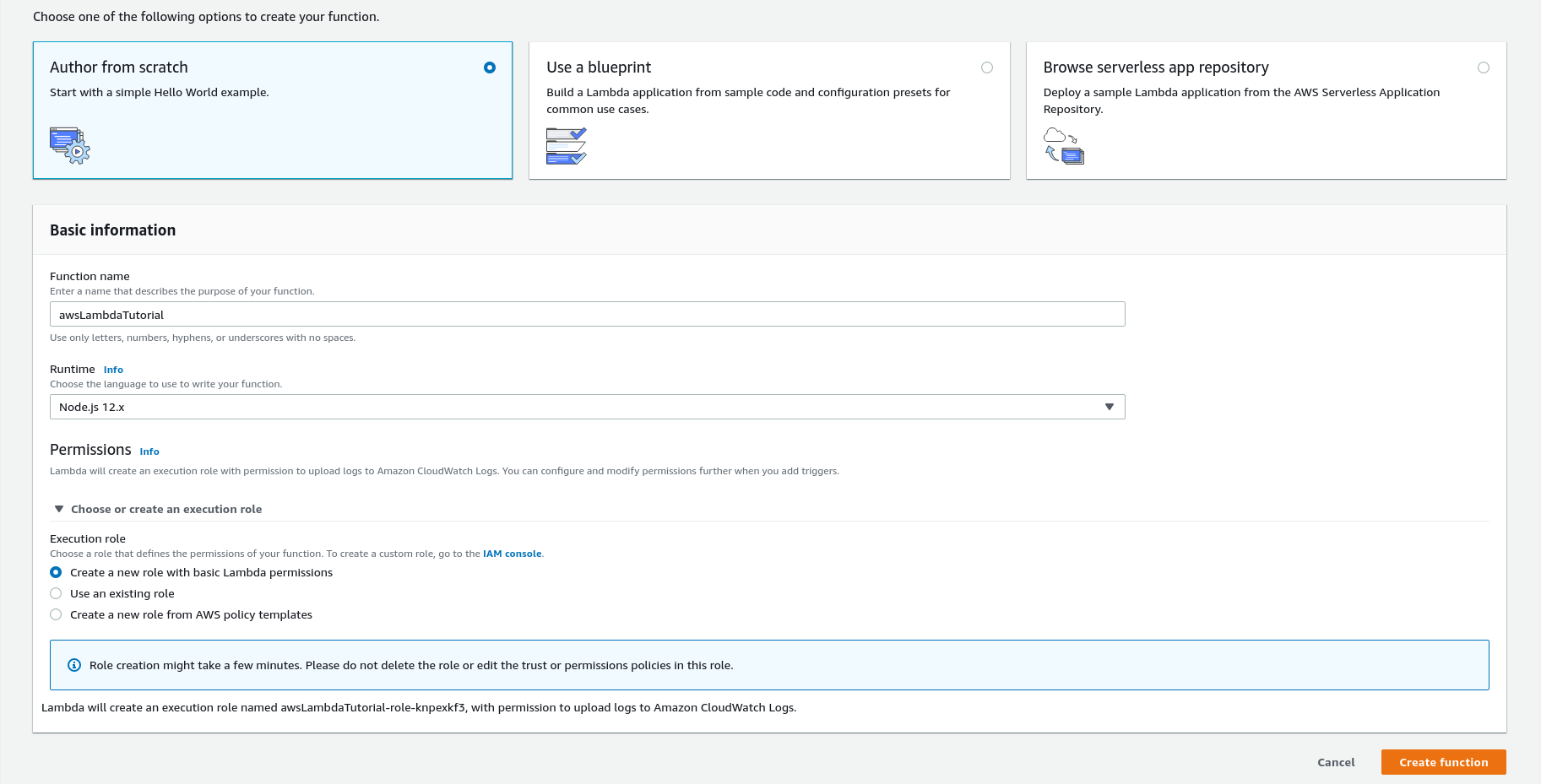Screen dimensions: 1541x784
Task: Click the Author from scratch card title
Action: point(119,68)
